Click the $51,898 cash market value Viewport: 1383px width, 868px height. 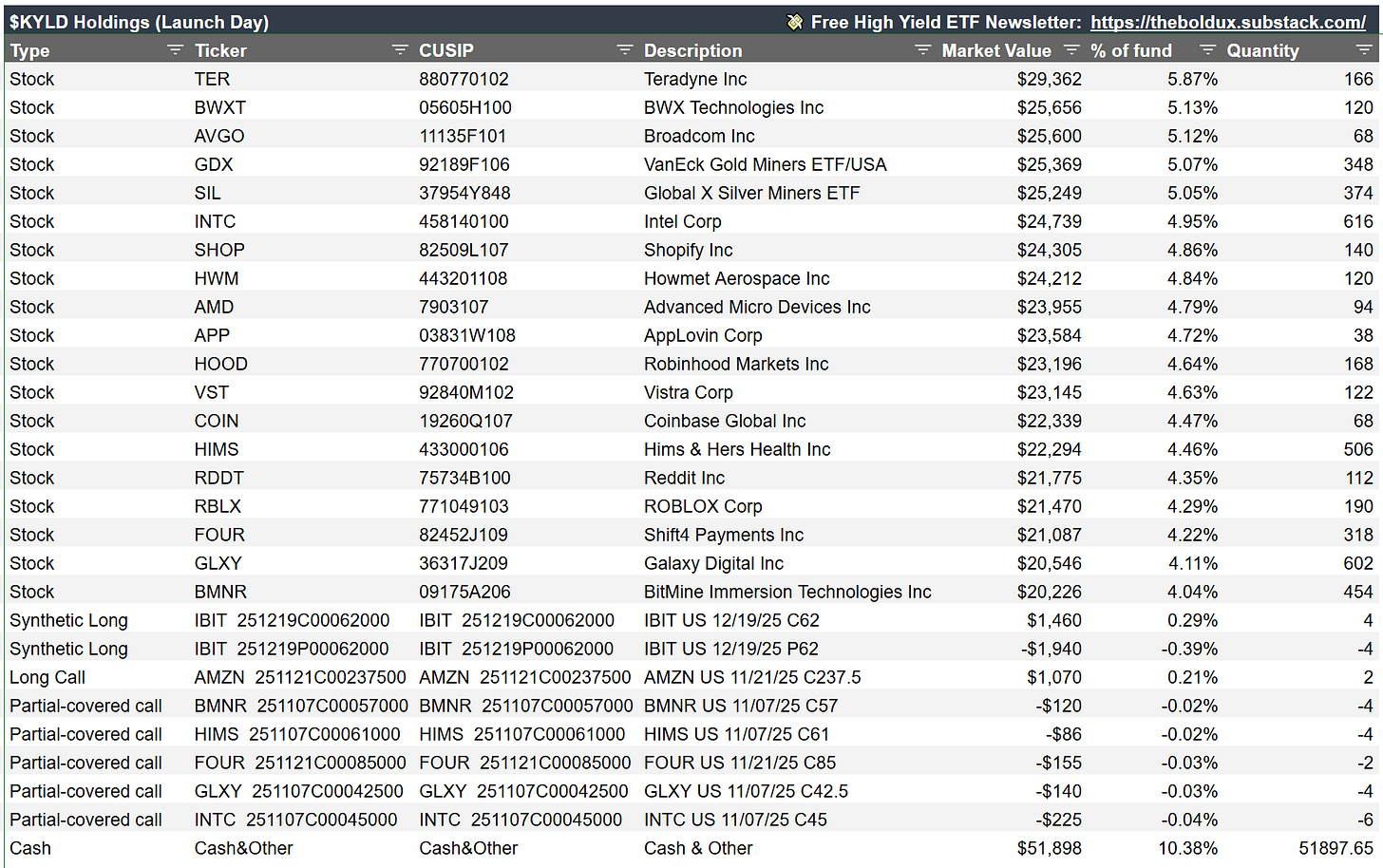1049,848
